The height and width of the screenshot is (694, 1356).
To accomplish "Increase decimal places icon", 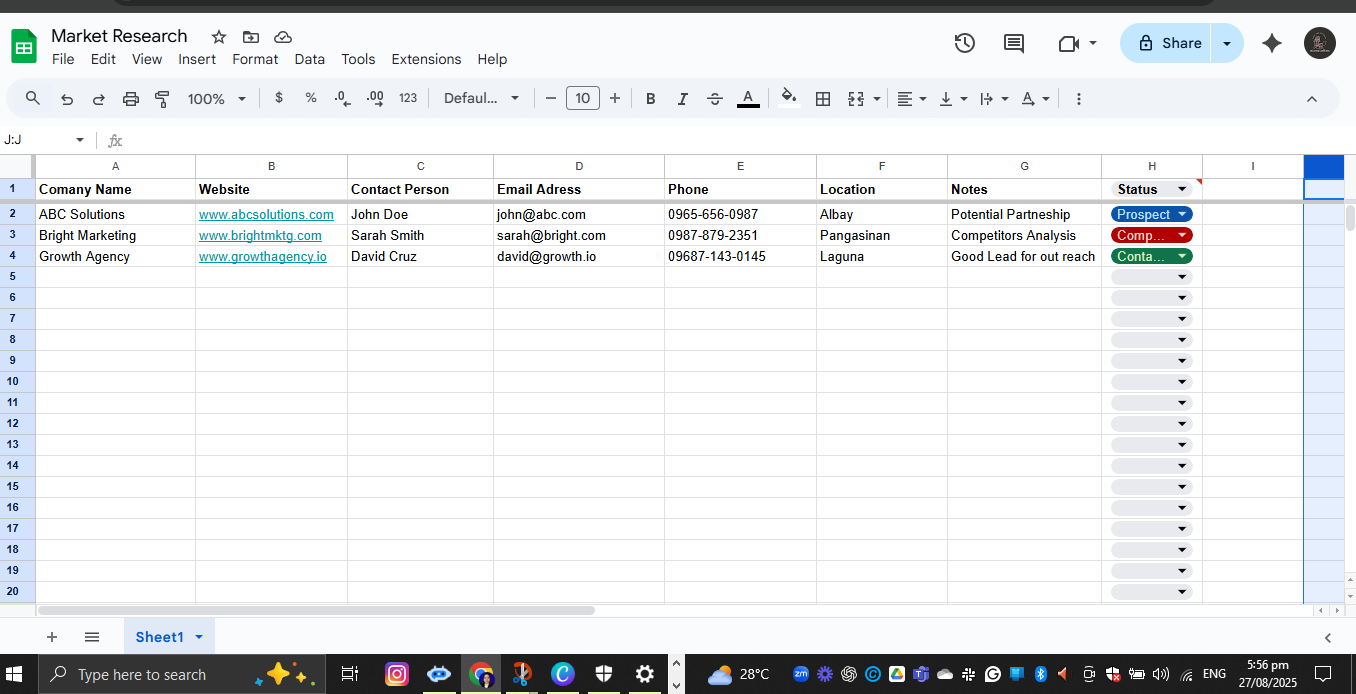I will [x=375, y=98].
